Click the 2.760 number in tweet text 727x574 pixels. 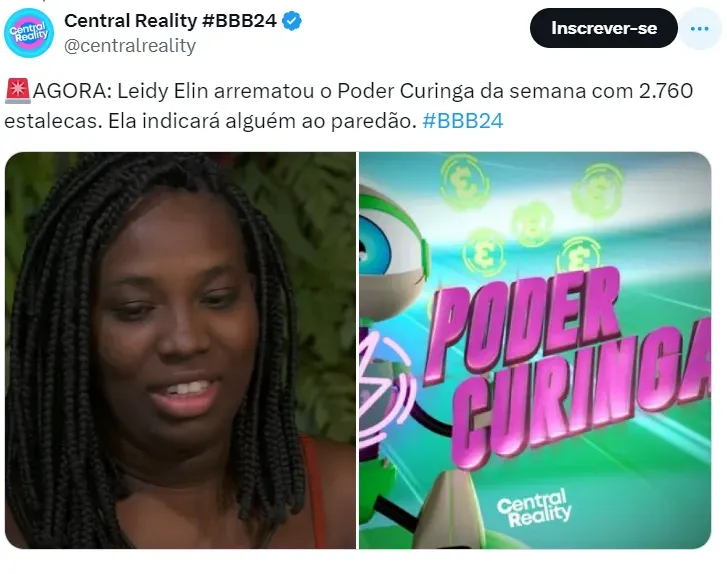pyautogui.click(x=666, y=91)
